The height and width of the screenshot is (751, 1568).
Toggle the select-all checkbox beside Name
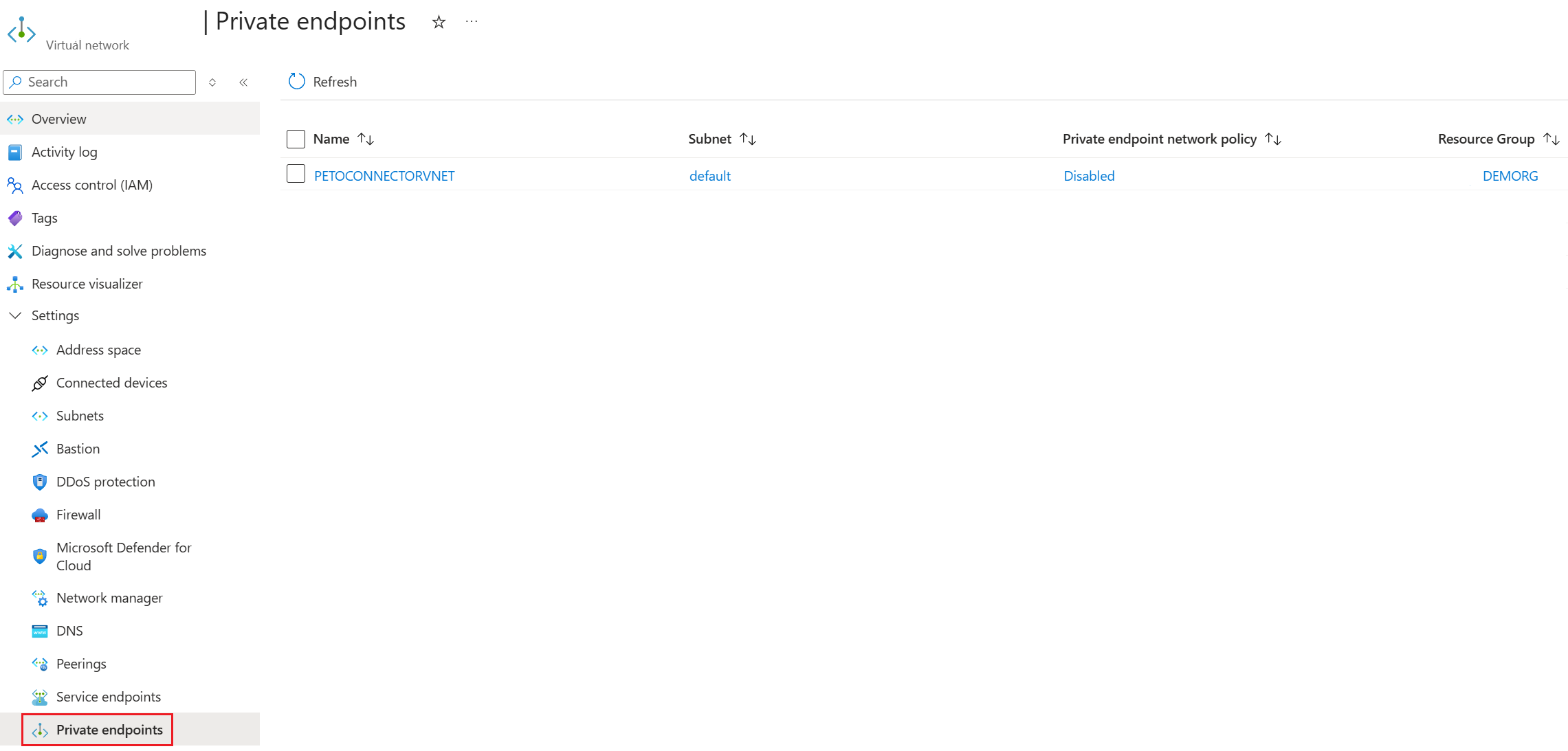tap(296, 139)
